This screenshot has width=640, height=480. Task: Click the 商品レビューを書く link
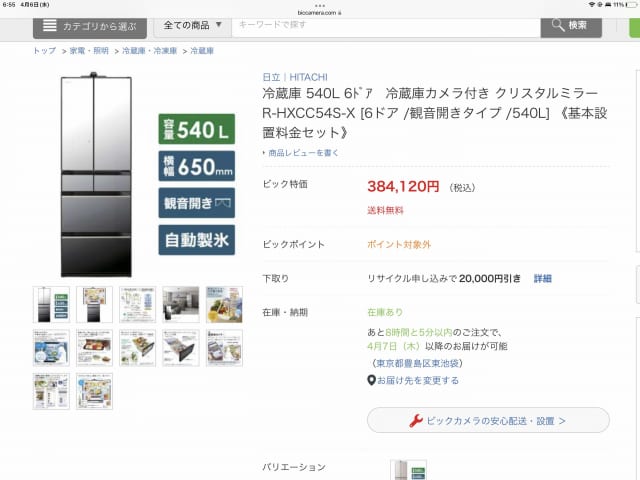point(303,153)
